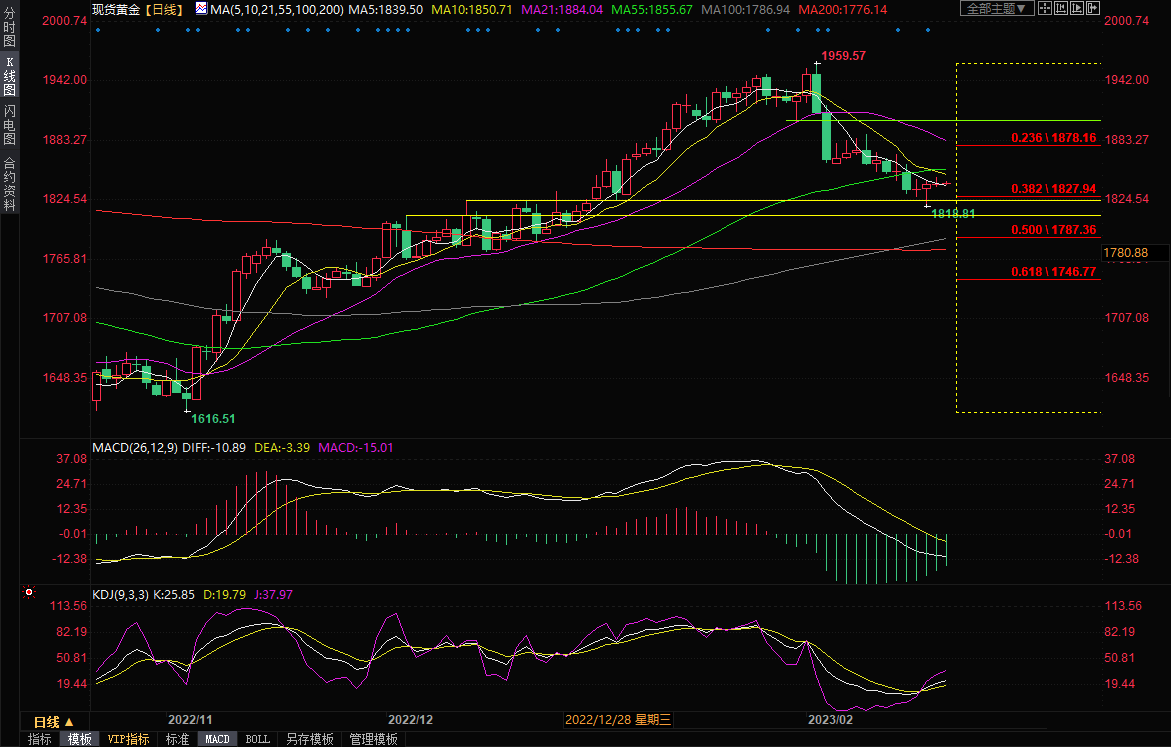Click the MA indicator chart icon
Viewport: 1171px width, 747px height.
201,9
